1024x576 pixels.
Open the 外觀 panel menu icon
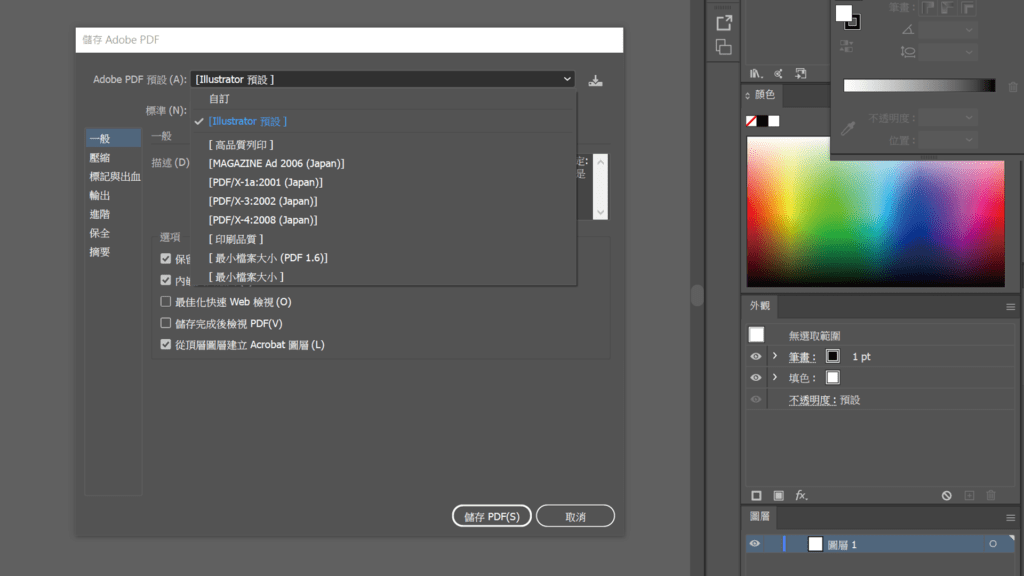pyautogui.click(x=1010, y=307)
